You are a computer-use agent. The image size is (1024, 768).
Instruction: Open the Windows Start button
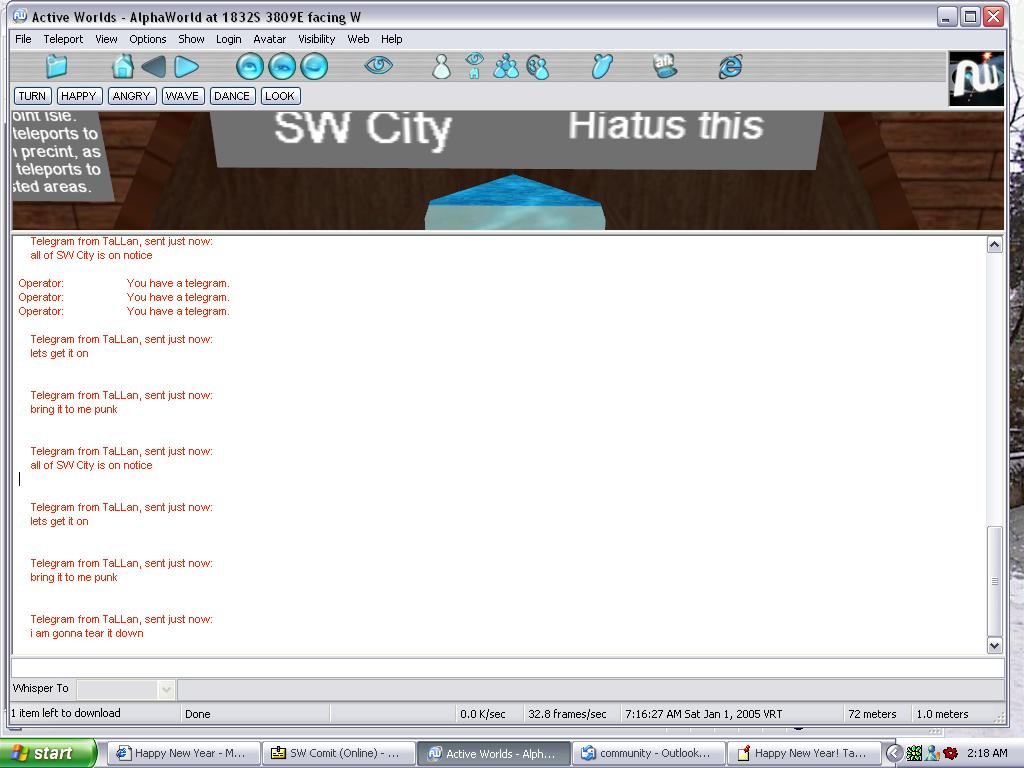(48, 753)
